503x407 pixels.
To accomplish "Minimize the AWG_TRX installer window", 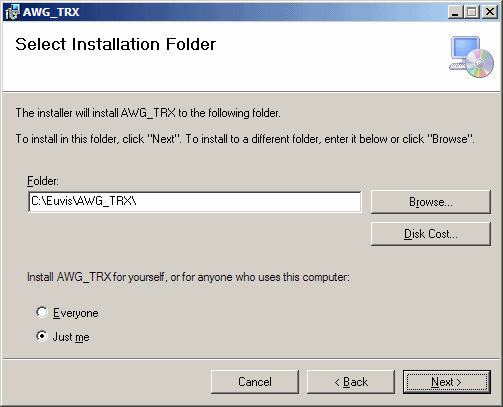I will coord(455,12).
